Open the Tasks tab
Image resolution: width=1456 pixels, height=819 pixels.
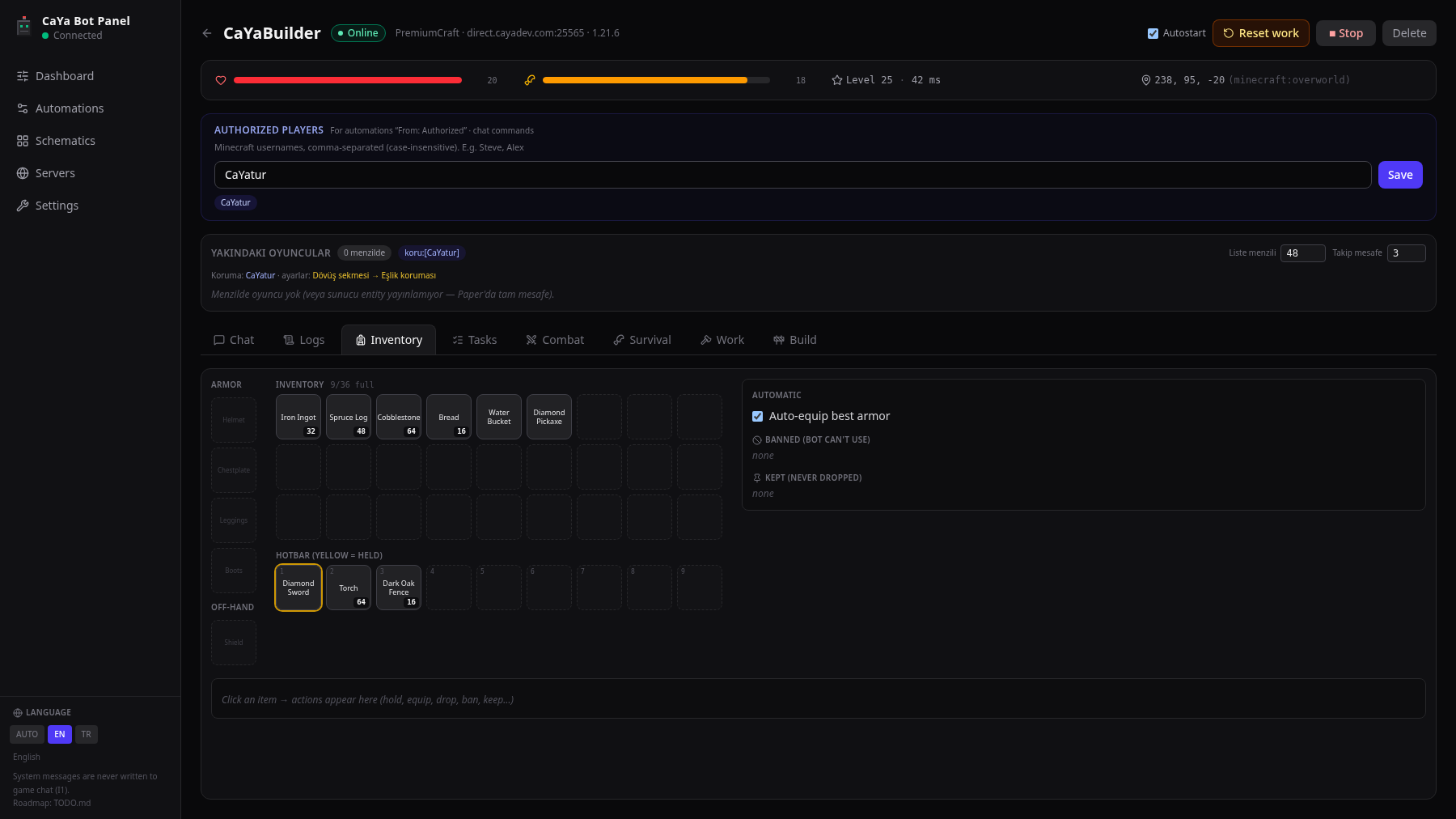(475, 340)
